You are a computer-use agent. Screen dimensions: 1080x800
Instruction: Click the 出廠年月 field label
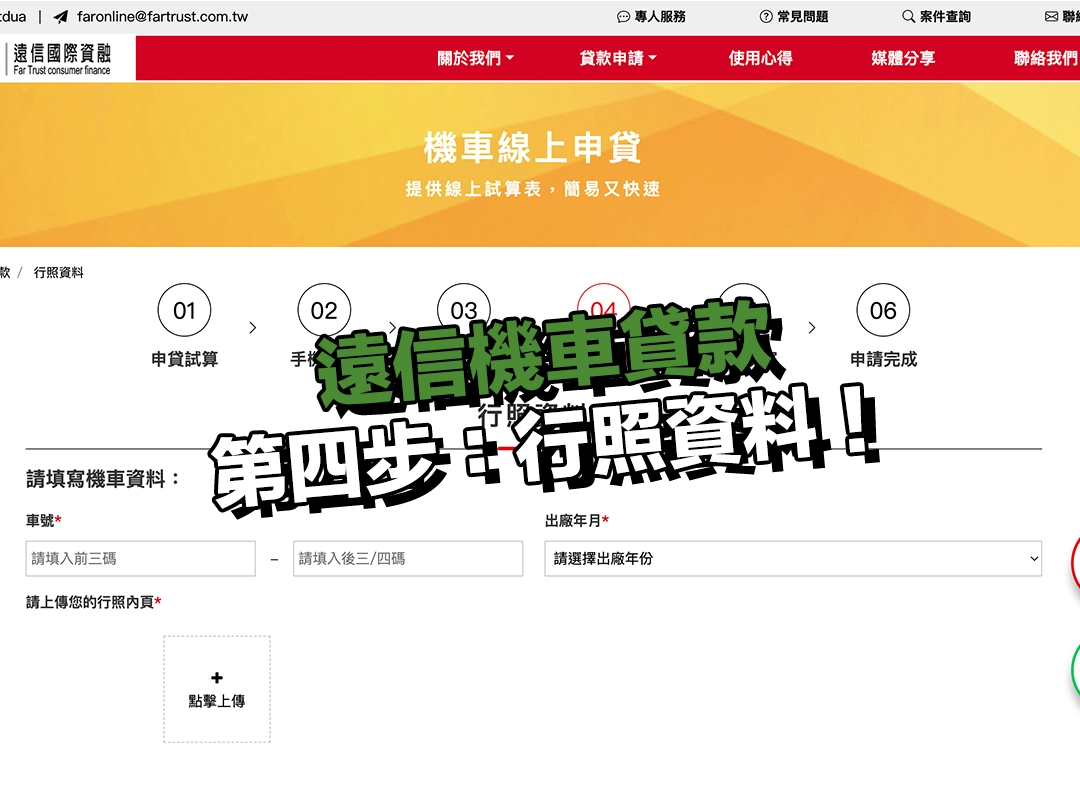pyautogui.click(x=577, y=520)
